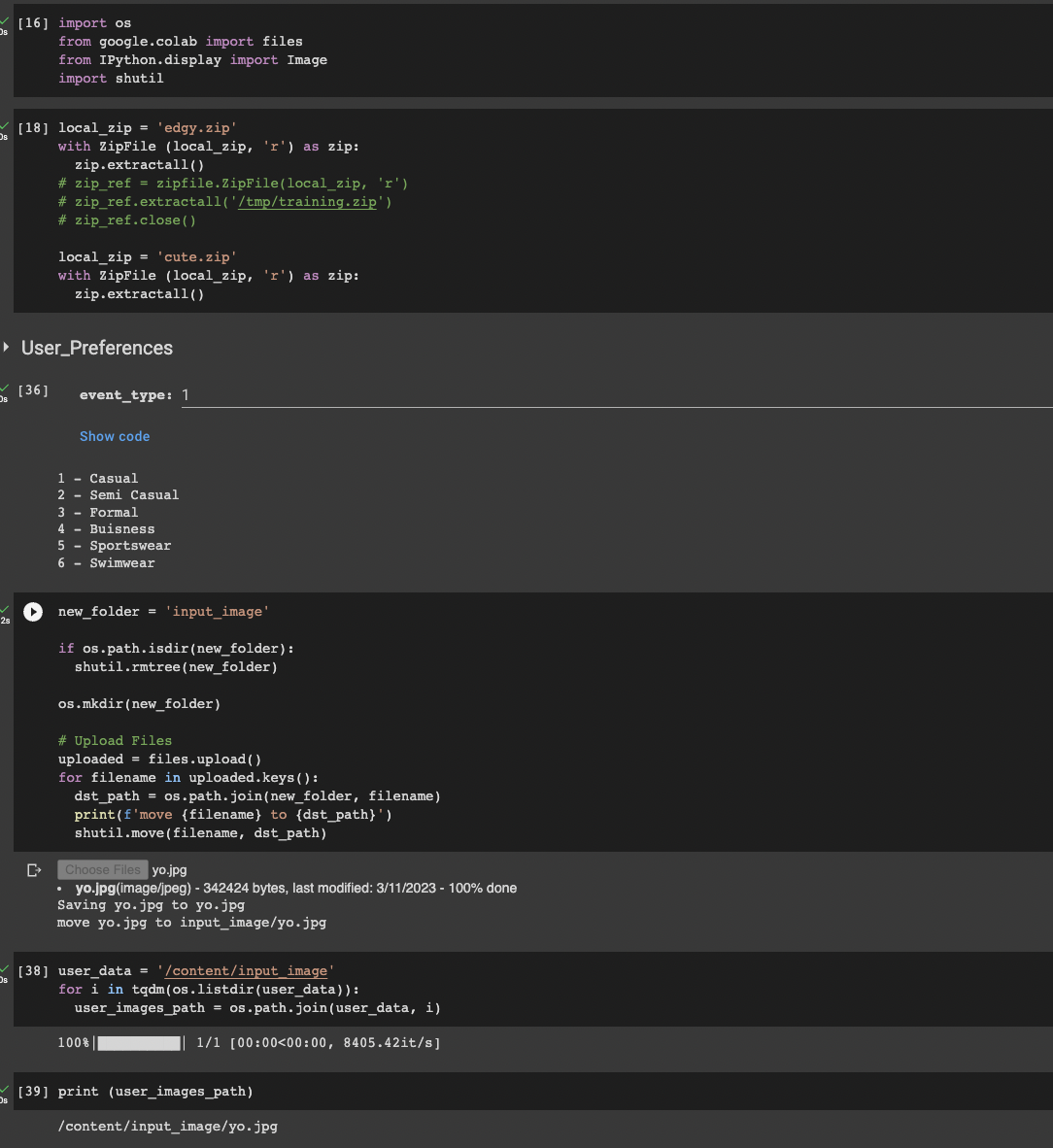Click the line "local_zip = 'edgy.zip'"
The height and width of the screenshot is (1148, 1053).
coord(148,128)
